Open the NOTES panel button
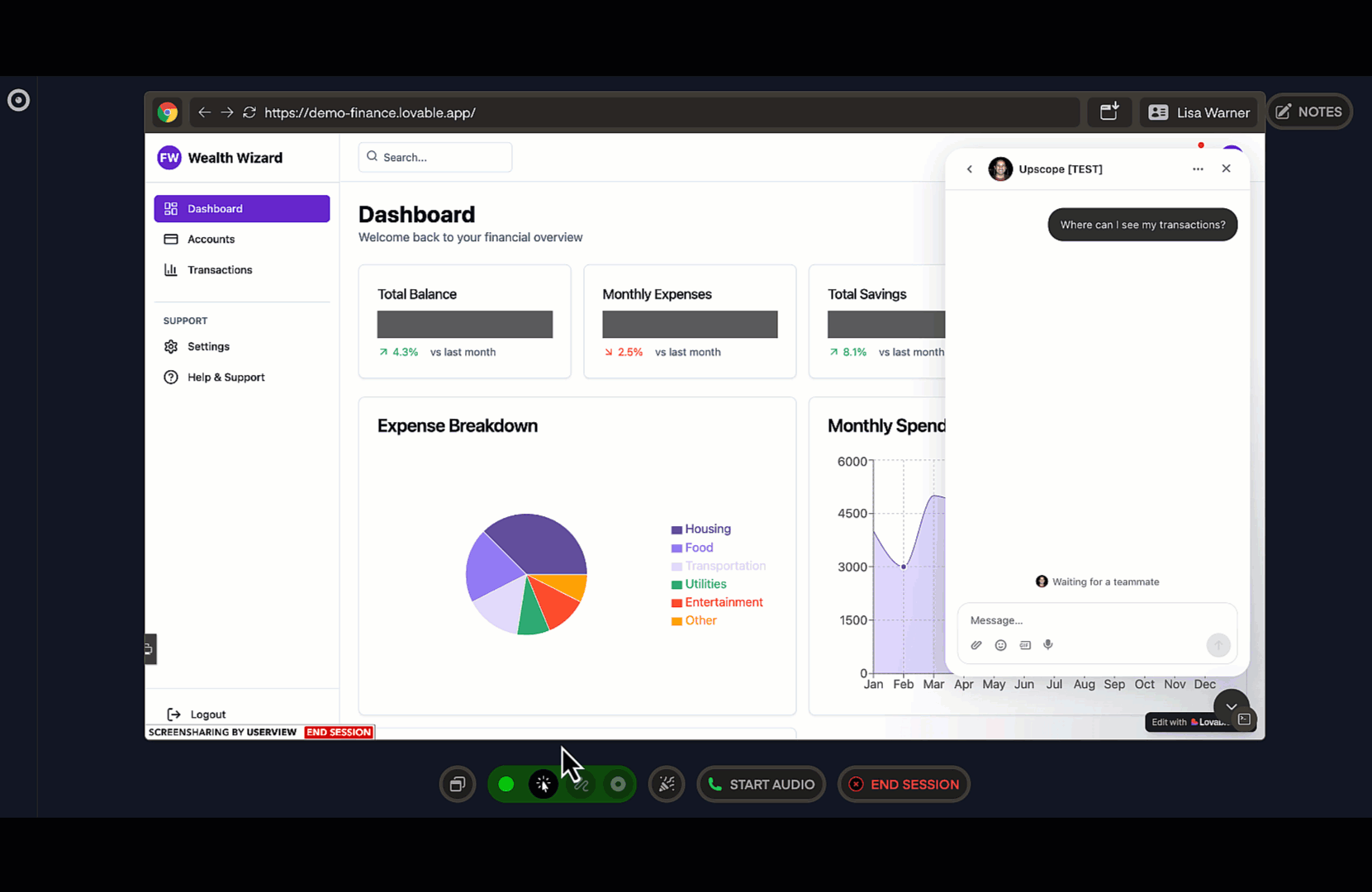Viewport: 1372px width, 892px height. coord(1309,112)
